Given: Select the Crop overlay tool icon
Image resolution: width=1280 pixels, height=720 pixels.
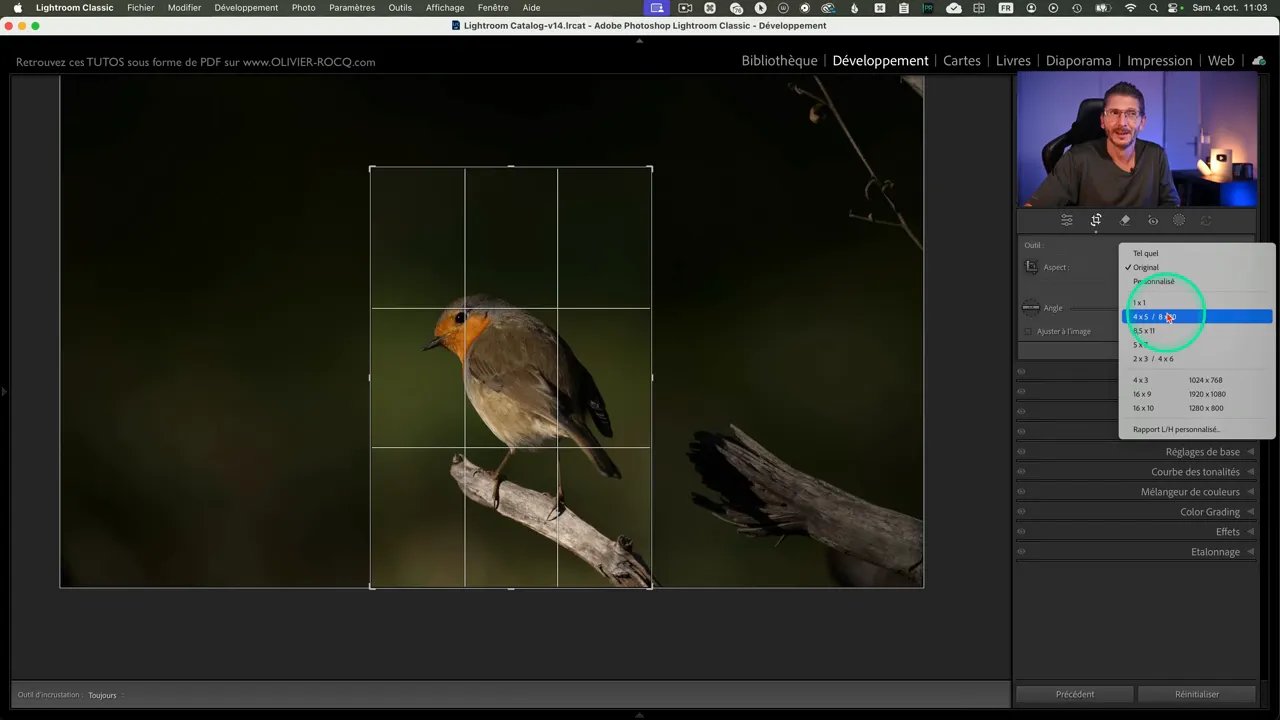Looking at the screenshot, I should (x=1096, y=220).
